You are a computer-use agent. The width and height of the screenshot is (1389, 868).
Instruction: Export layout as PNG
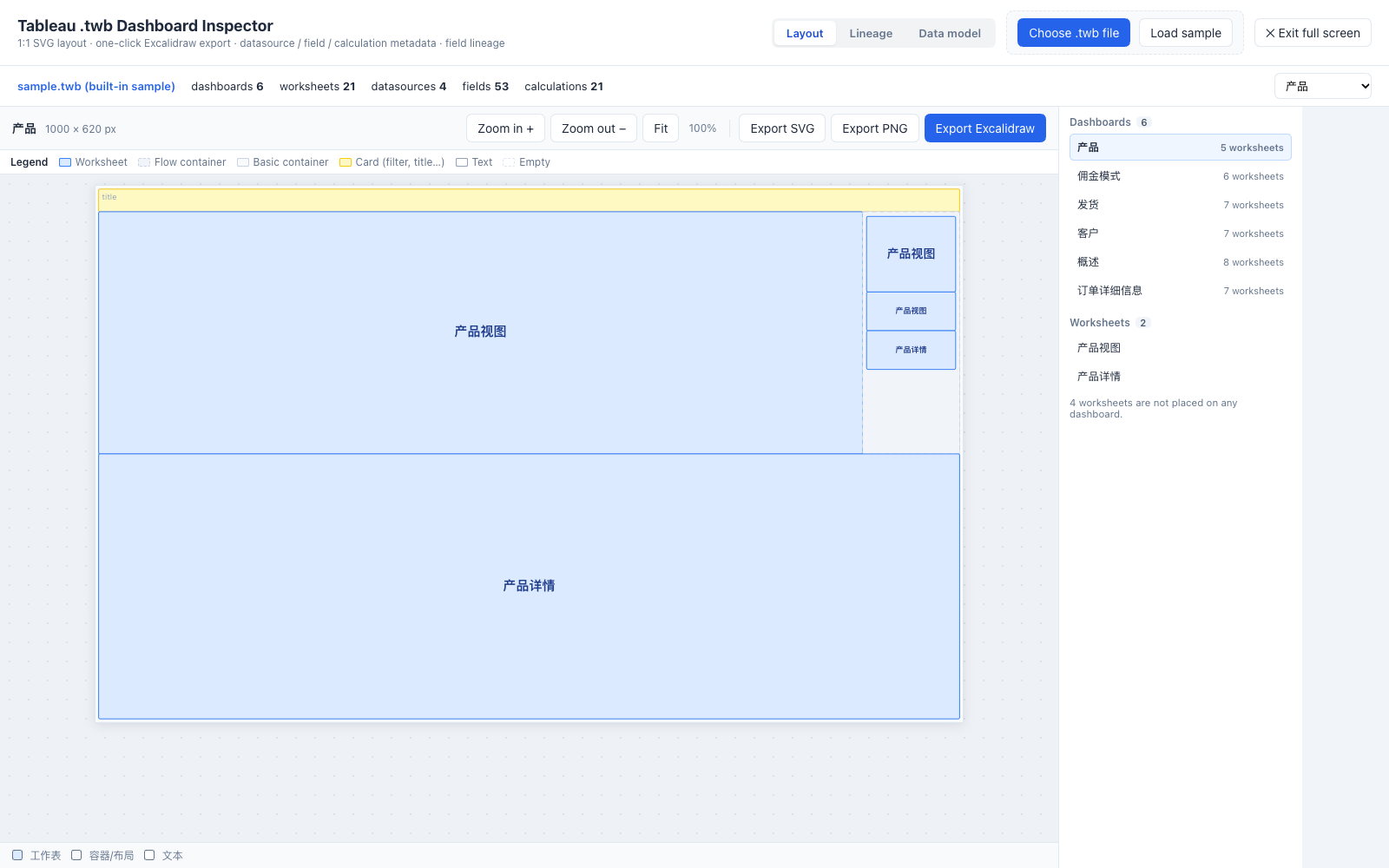pyautogui.click(x=875, y=128)
